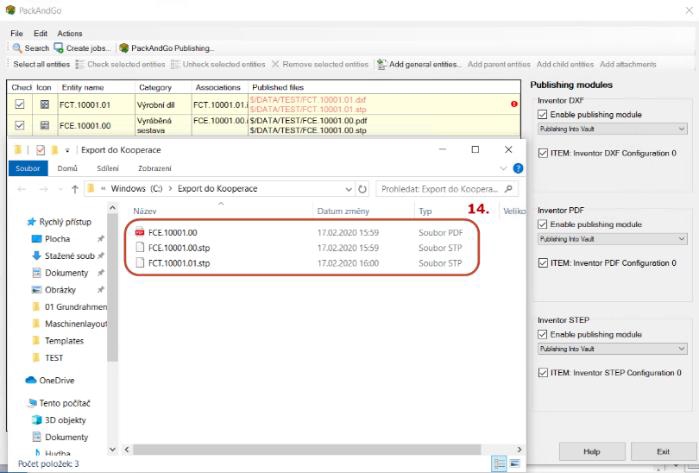Image resolution: width=699 pixels, height=473 pixels.
Task: Open PackAndGo Publishing from the toolbar
Action: tap(124, 47)
